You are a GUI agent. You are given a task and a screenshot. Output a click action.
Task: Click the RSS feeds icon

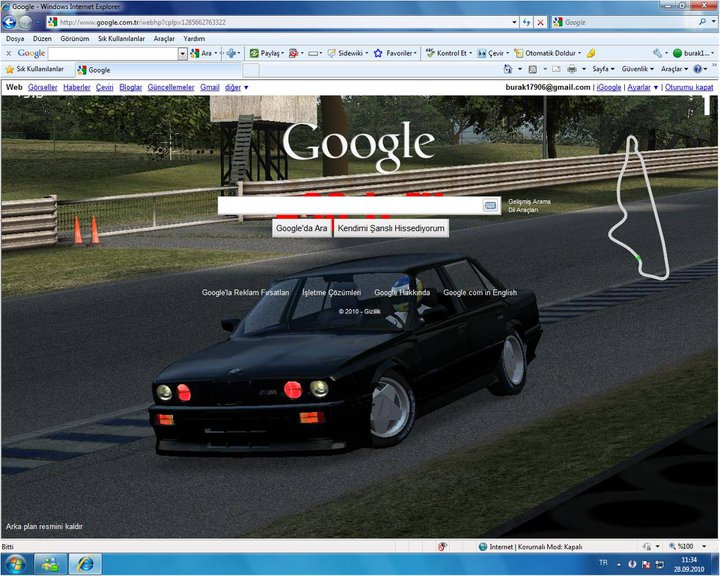(533, 69)
